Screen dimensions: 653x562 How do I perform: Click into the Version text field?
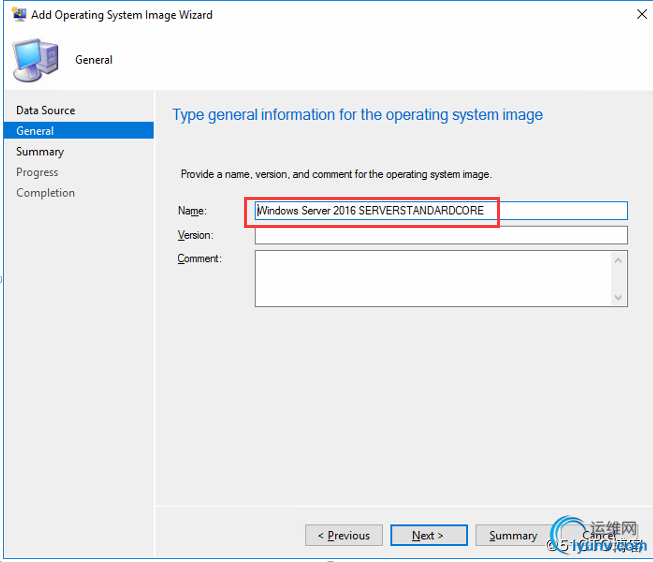coord(441,235)
